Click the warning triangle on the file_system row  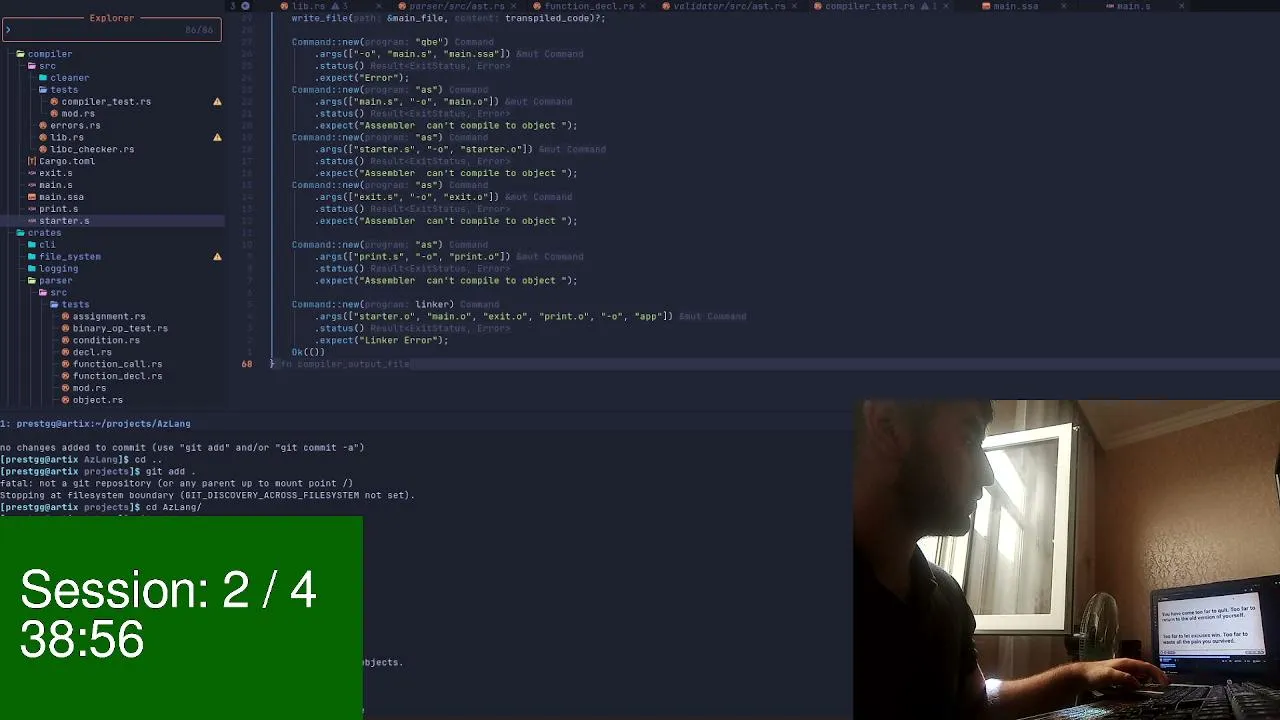coord(217,257)
